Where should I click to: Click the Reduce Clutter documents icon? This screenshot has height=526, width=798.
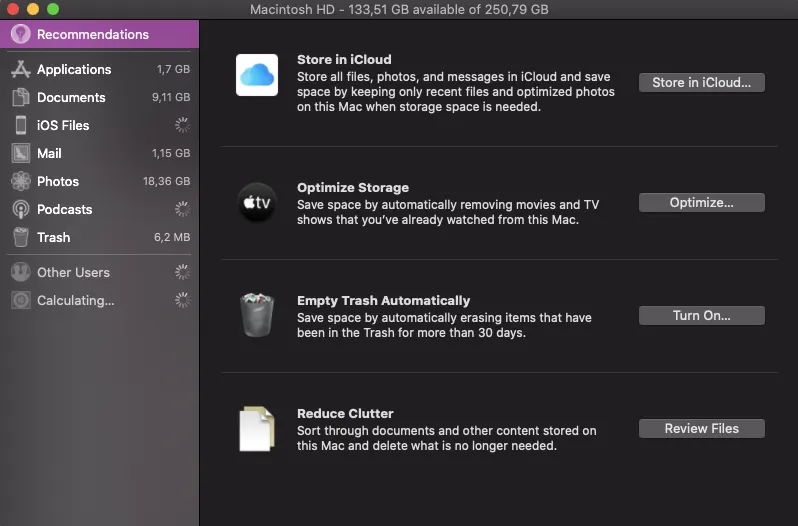click(257, 428)
